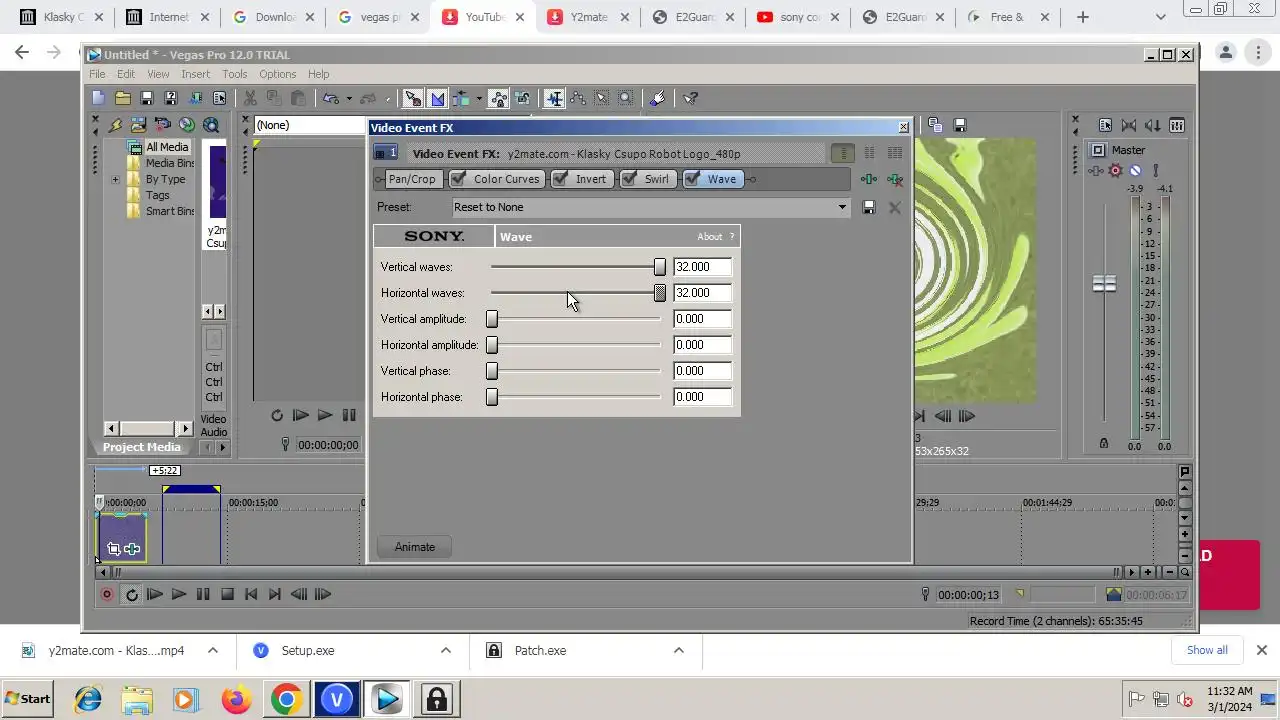Click the Open folder icon in toolbar
The width and height of the screenshot is (1280, 720).
click(x=122, y=98)
